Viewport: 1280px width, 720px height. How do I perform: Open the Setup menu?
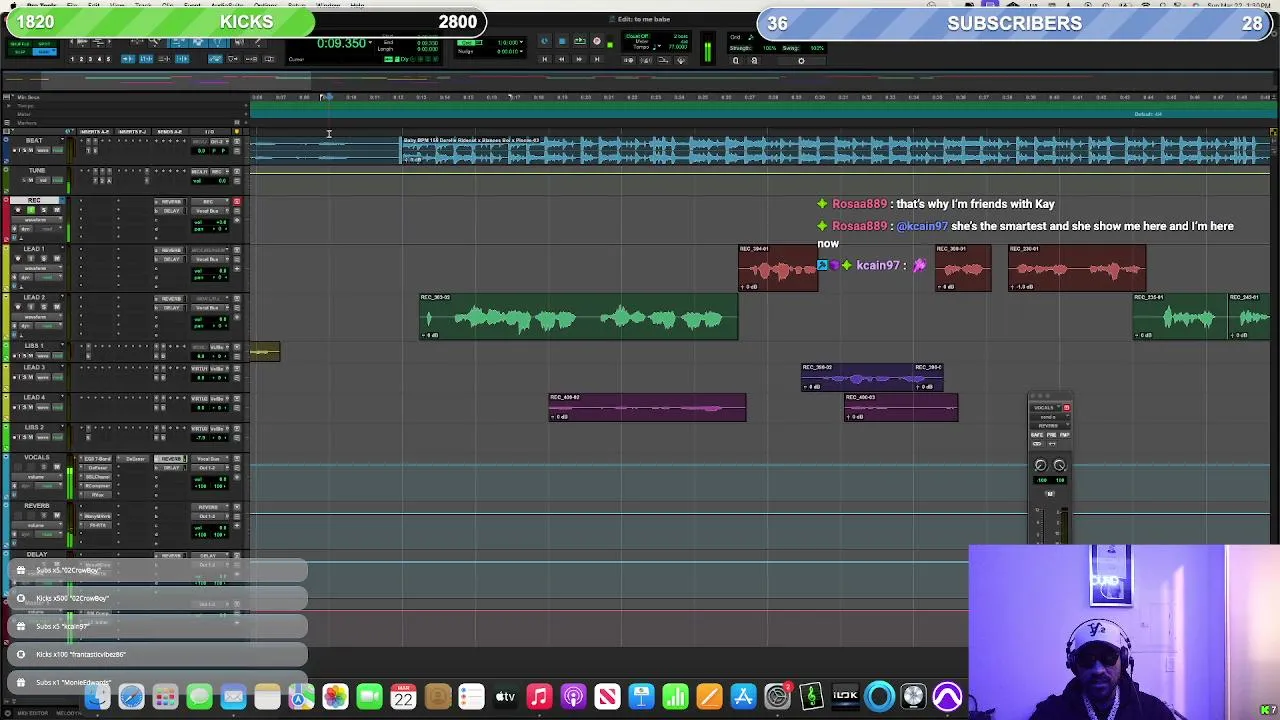click(296, 5)
